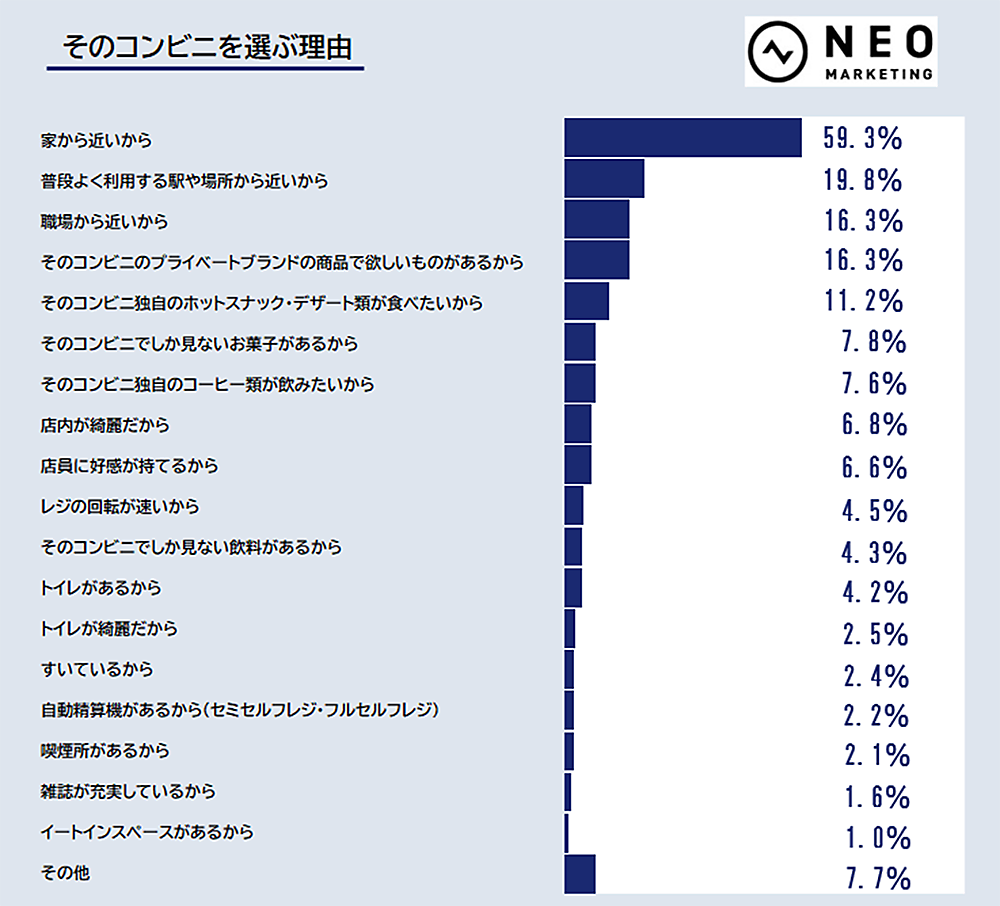This screenshot has height=906, width=1000.
Task: Click the bar for 店員に好感が持てるから
Action: [578, 465]
